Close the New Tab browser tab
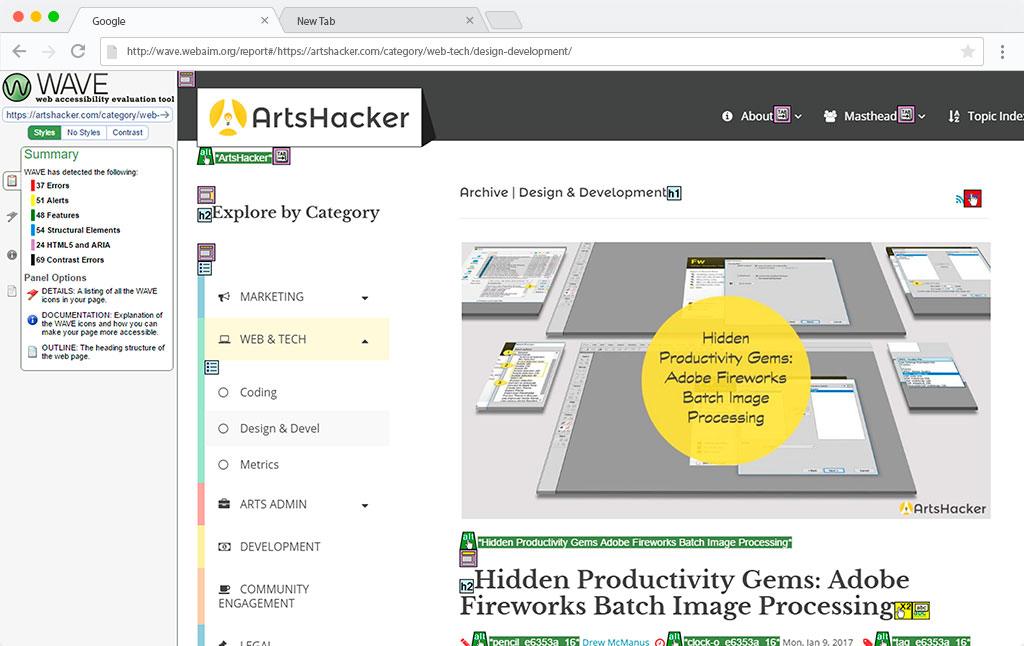 point(470,20)
